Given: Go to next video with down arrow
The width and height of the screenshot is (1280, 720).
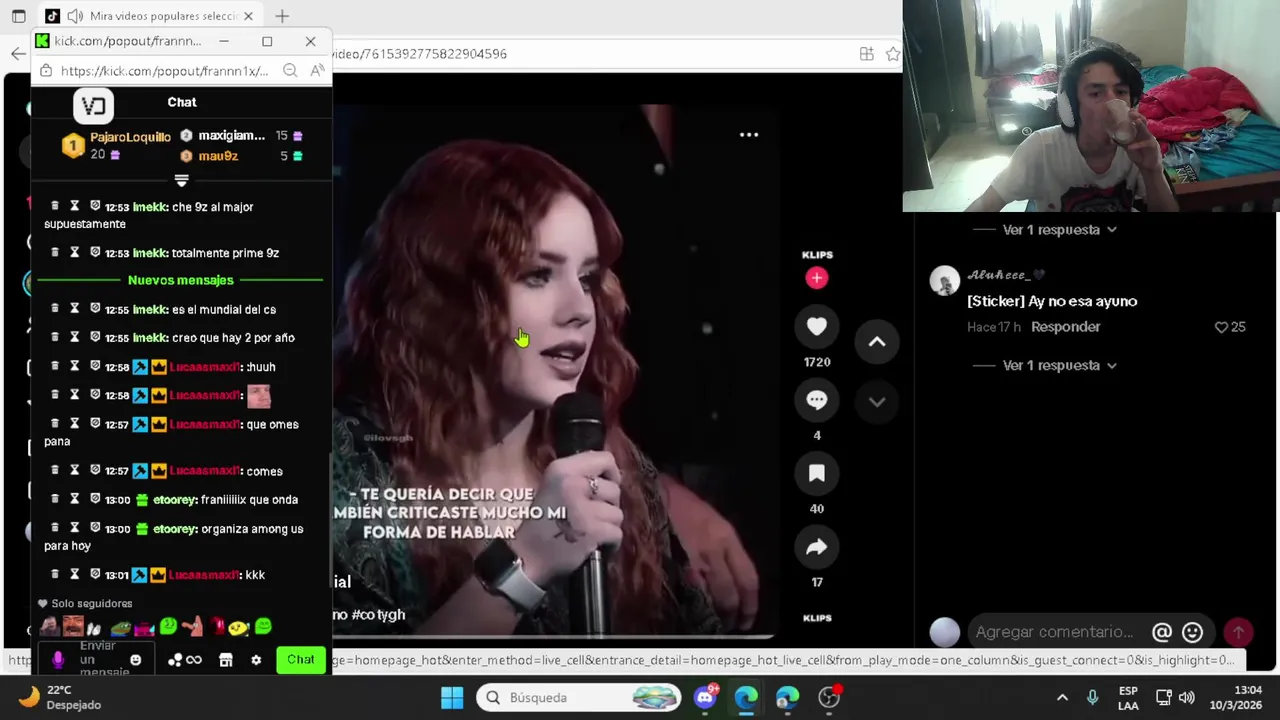Looking at the screenshot, I should tap(877, 402).
